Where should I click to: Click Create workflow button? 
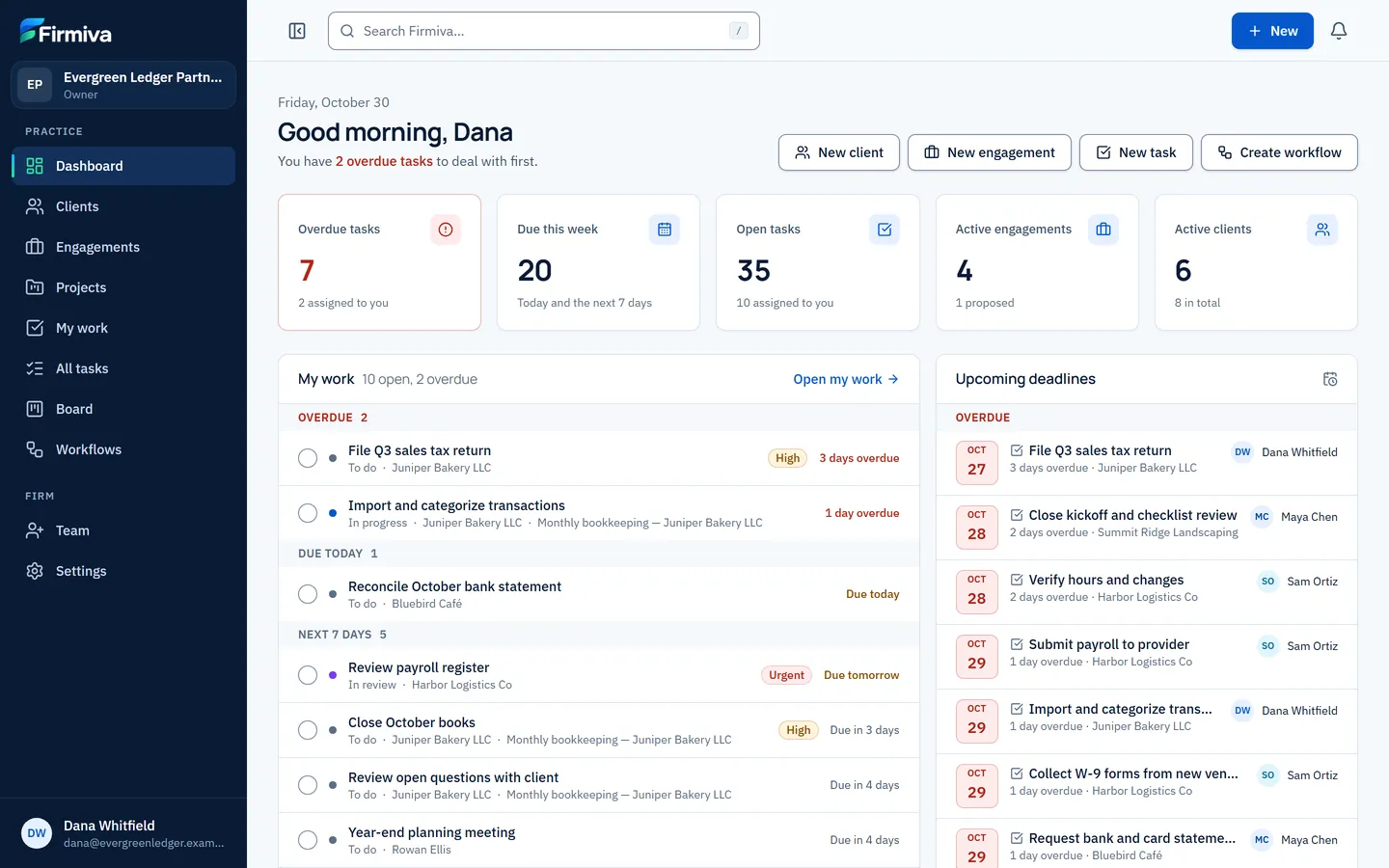[x=1279, y=152]
